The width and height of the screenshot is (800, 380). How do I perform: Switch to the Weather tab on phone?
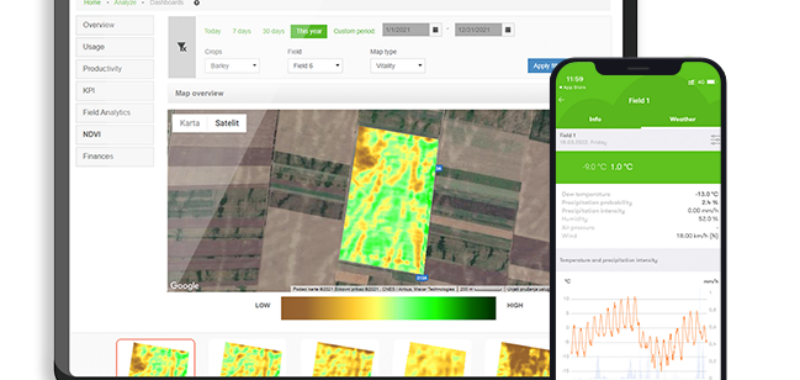pyautogui.click(x=682, y=119)
